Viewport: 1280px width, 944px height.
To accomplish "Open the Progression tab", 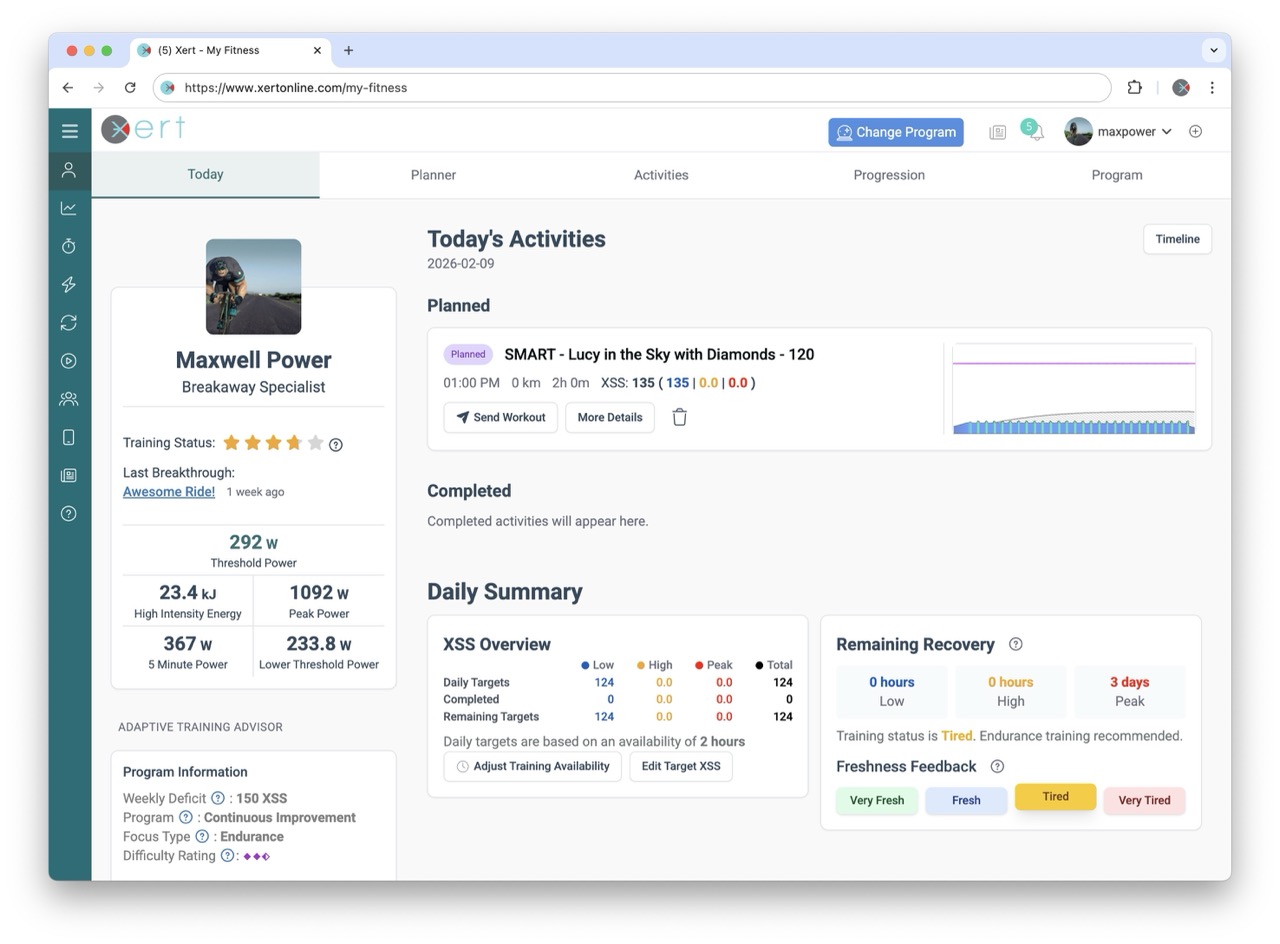I will point(888,175).
